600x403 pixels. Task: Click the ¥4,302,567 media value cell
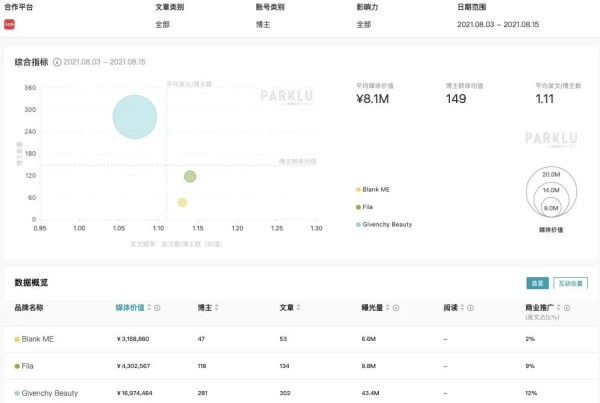pyautogui.click(x=133, y=366)
